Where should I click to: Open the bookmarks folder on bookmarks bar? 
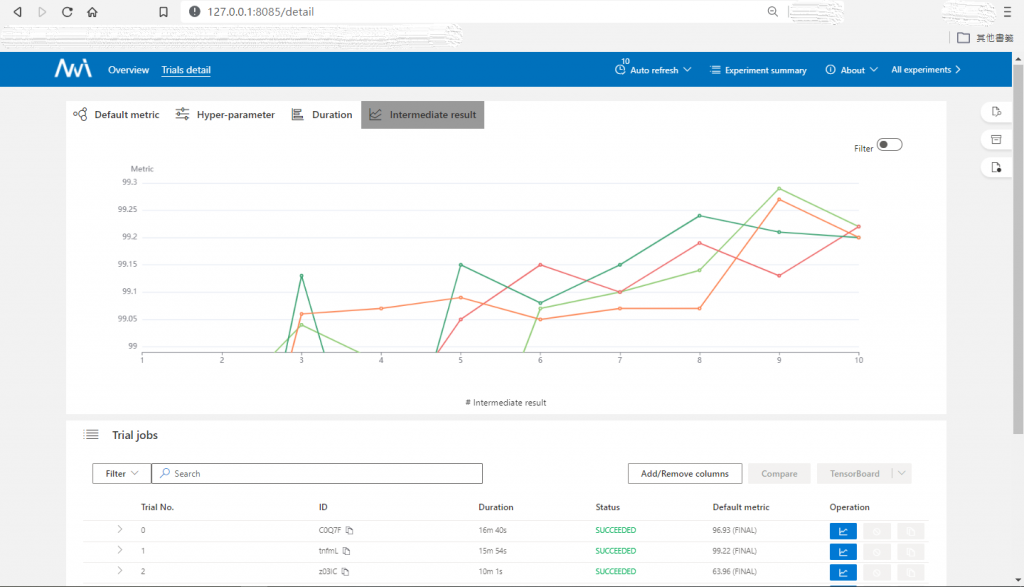click(963, 38)
